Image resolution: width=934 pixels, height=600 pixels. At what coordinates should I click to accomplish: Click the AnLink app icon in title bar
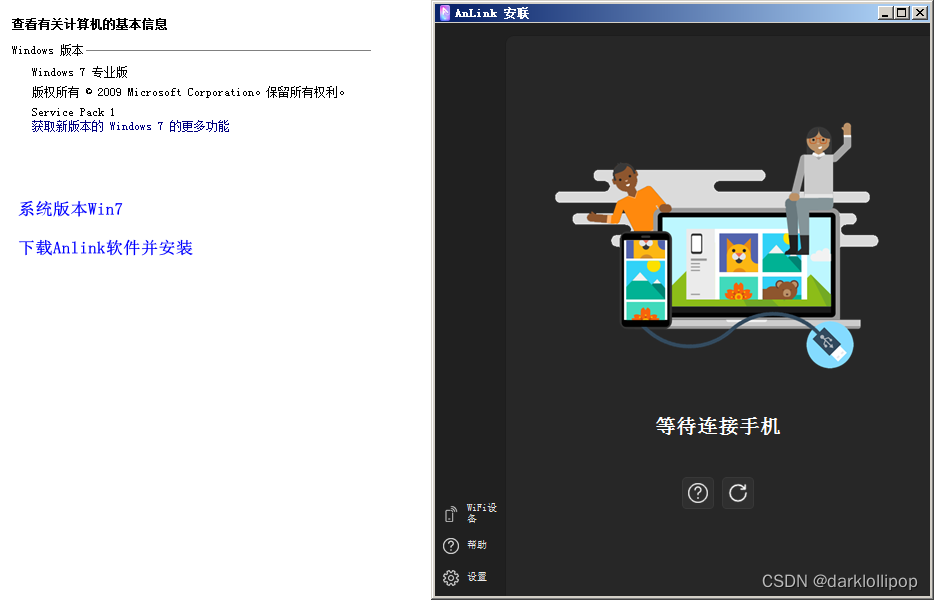click(444, 13)
